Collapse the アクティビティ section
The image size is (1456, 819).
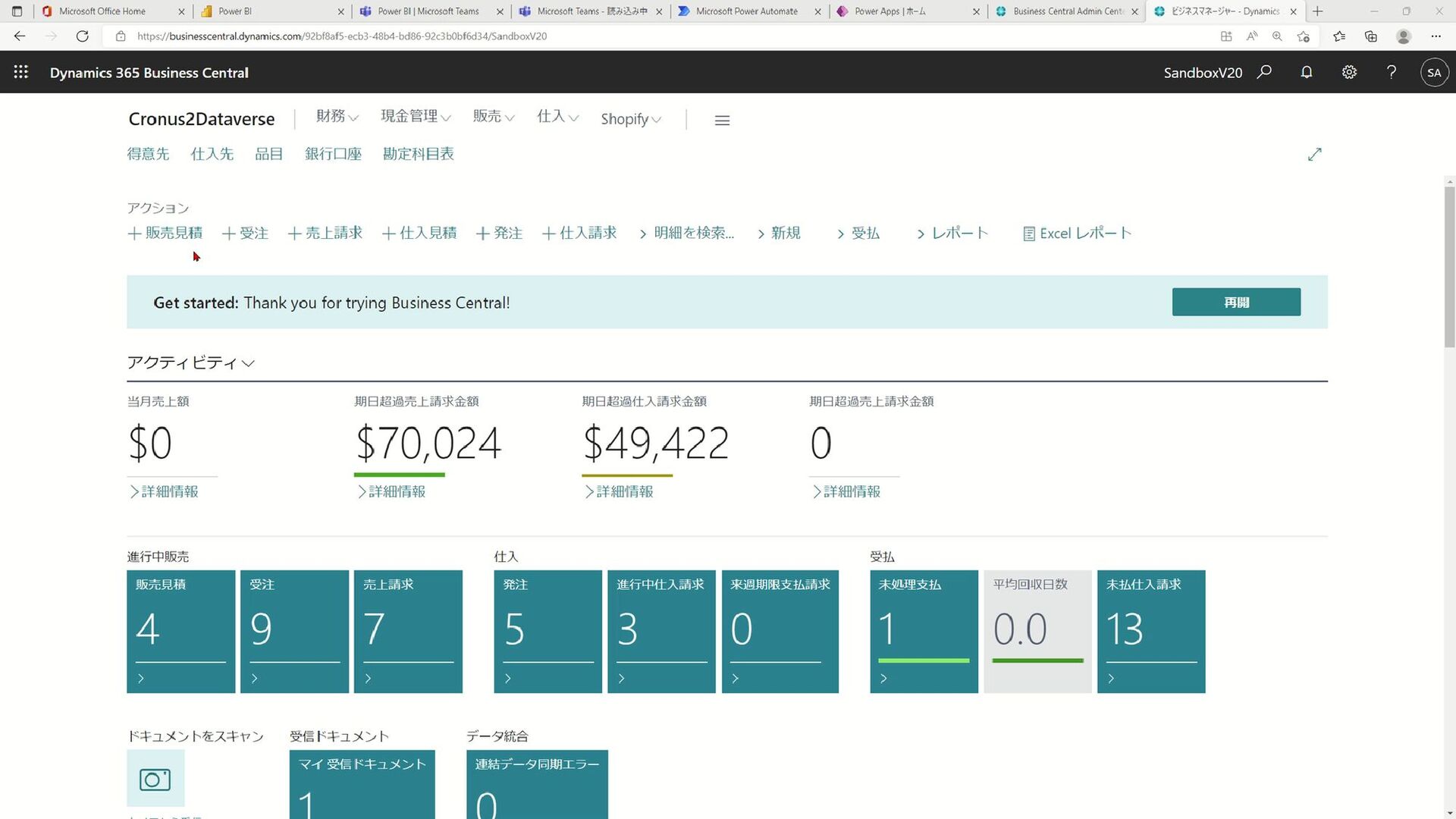click(x=190, y=362)
